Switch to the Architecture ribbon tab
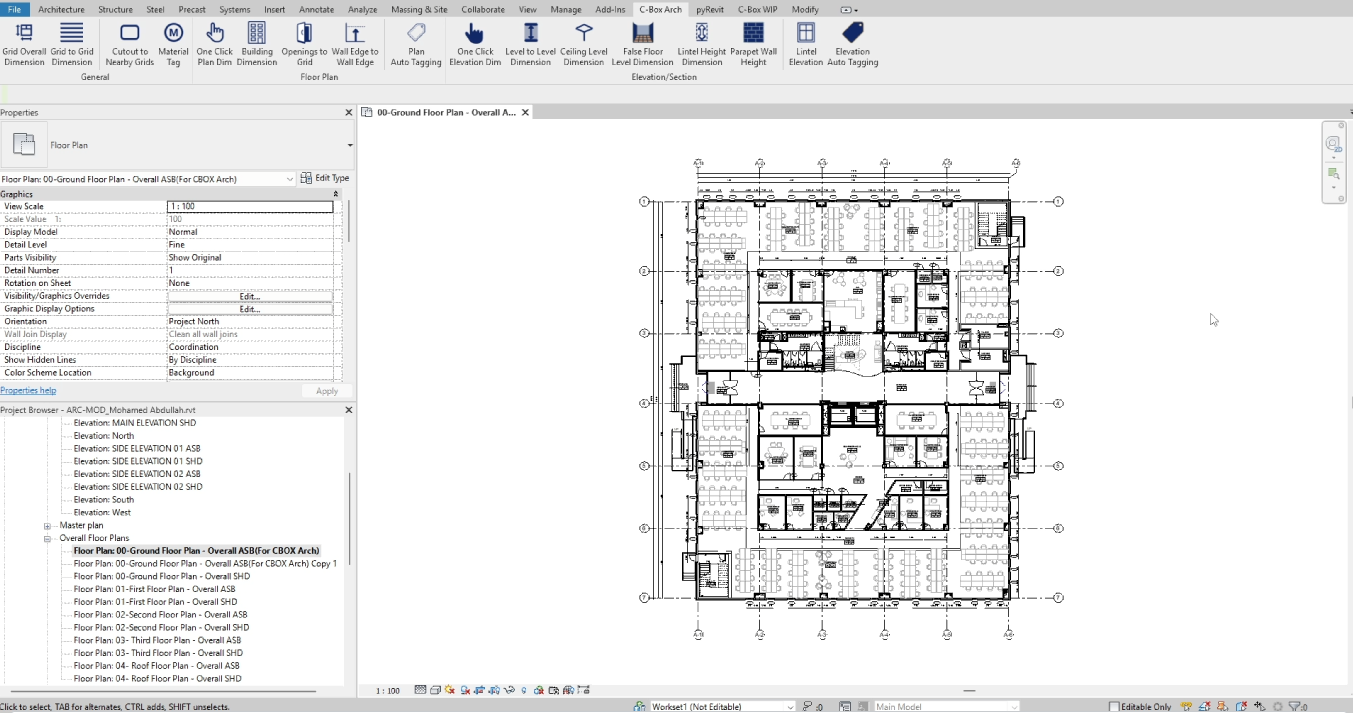This screenshot has width=1353, height=713. click(x=62, y=9)
